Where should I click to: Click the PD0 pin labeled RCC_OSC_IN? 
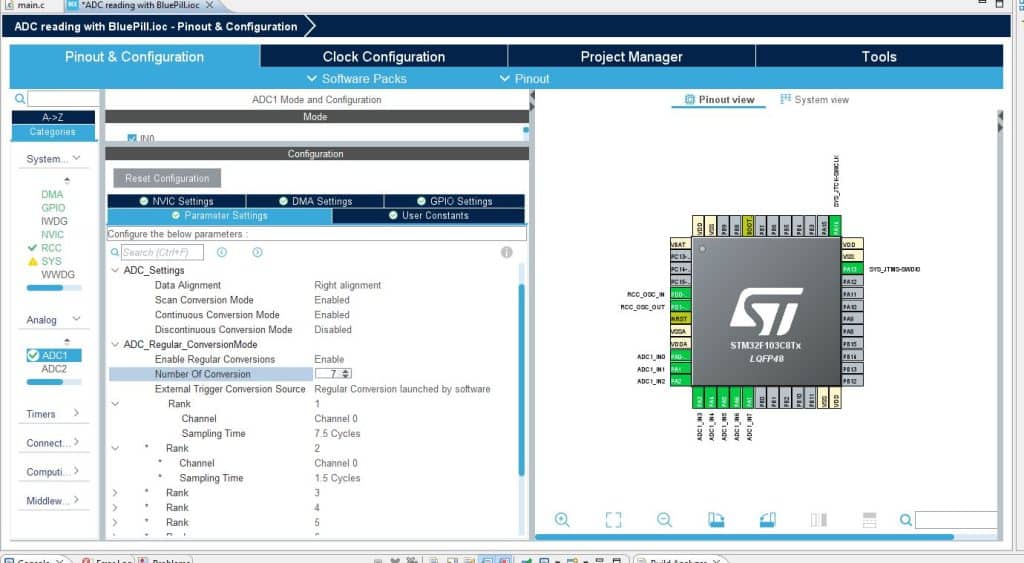680,294
